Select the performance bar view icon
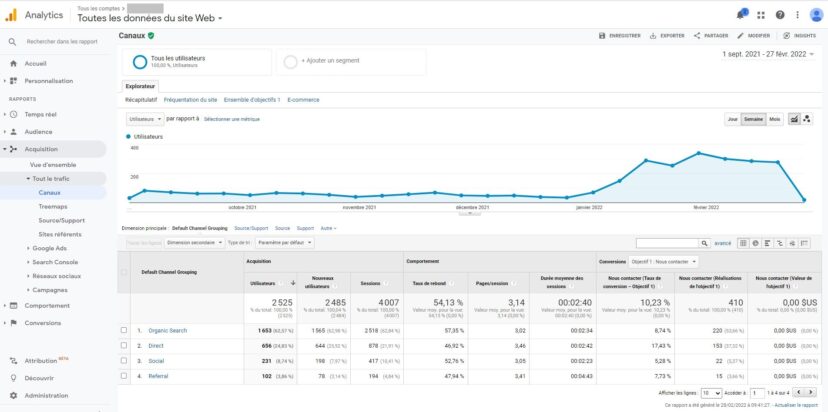 tap(768, 243)
